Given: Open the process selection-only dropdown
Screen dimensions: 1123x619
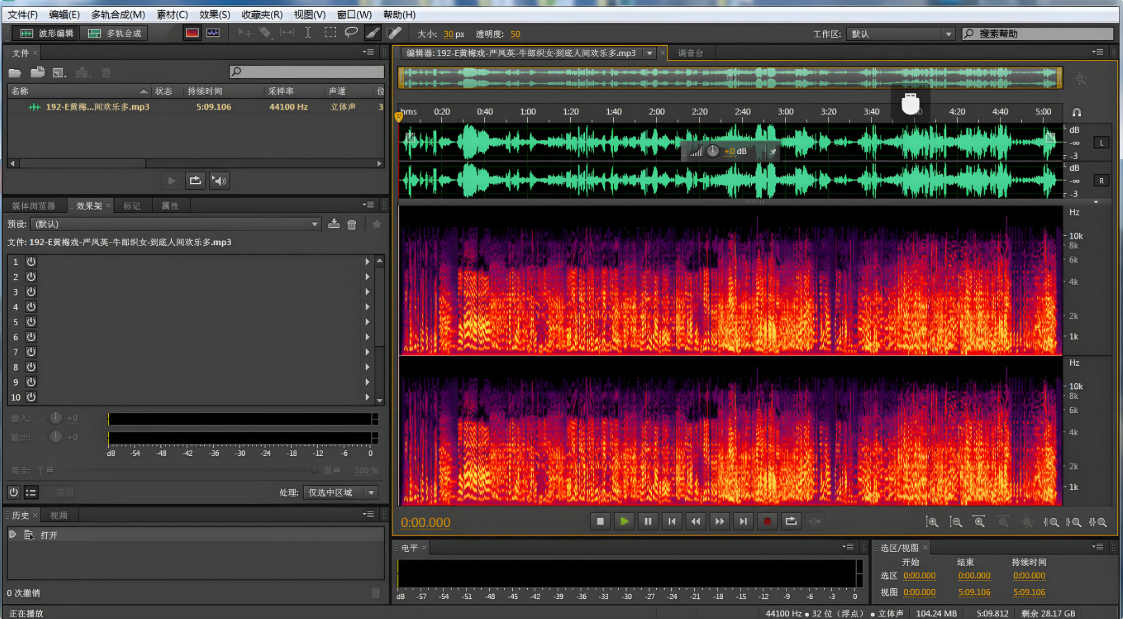Looking at the screenshot, I should (x=340, y=492).
